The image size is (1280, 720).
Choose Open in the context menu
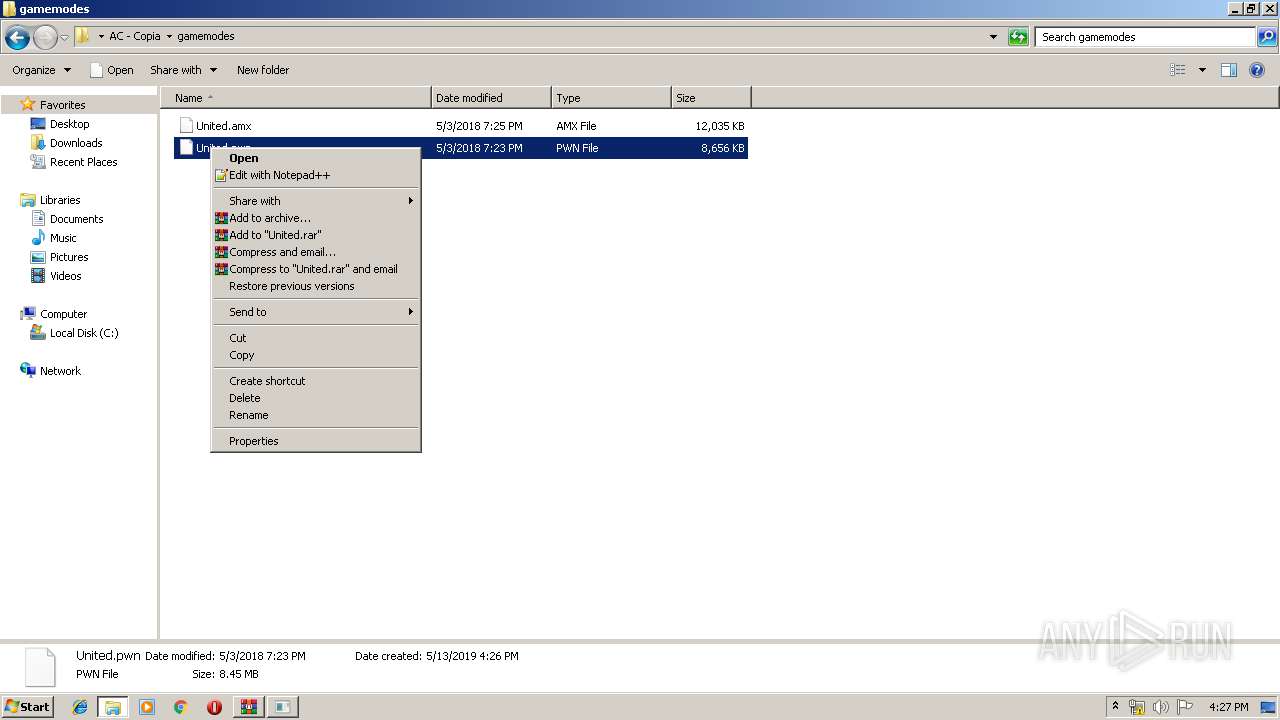coord(316,158)
